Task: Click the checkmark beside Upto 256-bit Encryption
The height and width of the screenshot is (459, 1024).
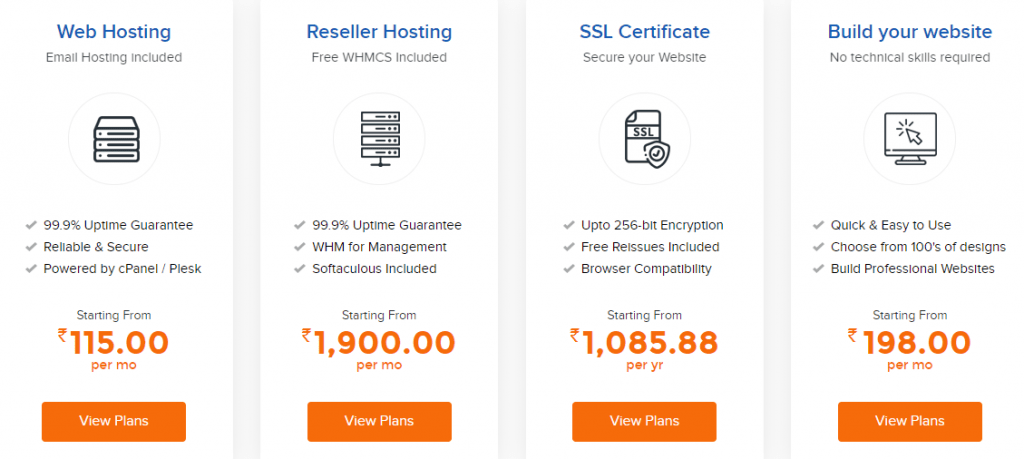Action: tap(568, 225)
